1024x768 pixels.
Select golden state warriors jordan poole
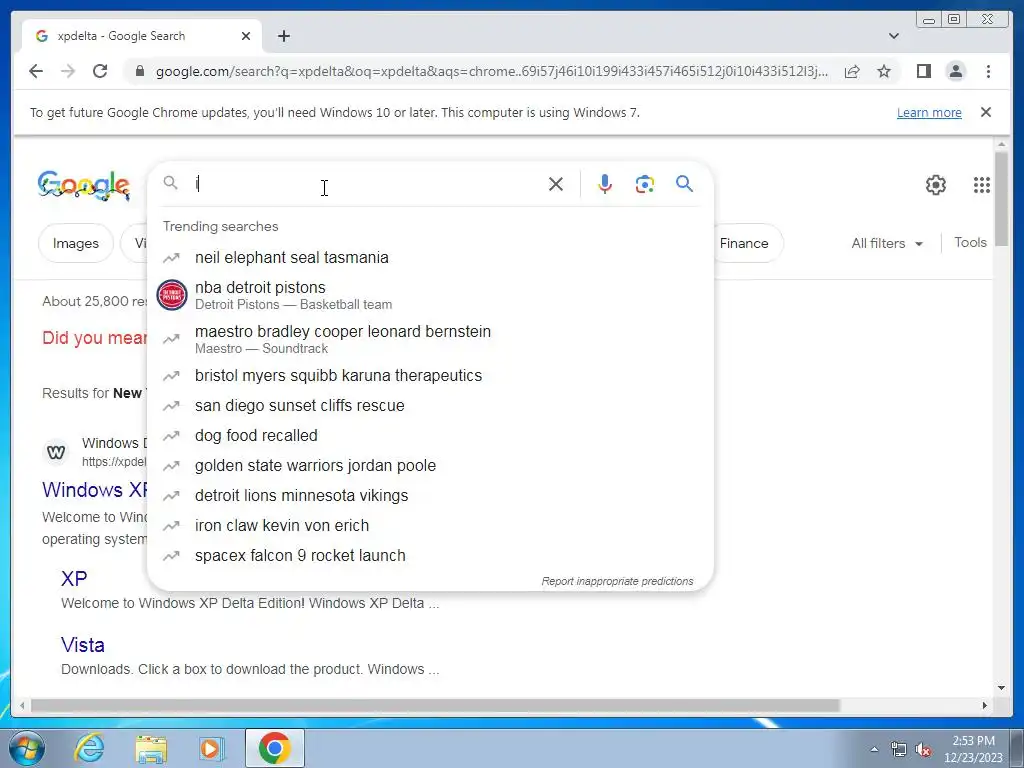[x=430, y=466]
